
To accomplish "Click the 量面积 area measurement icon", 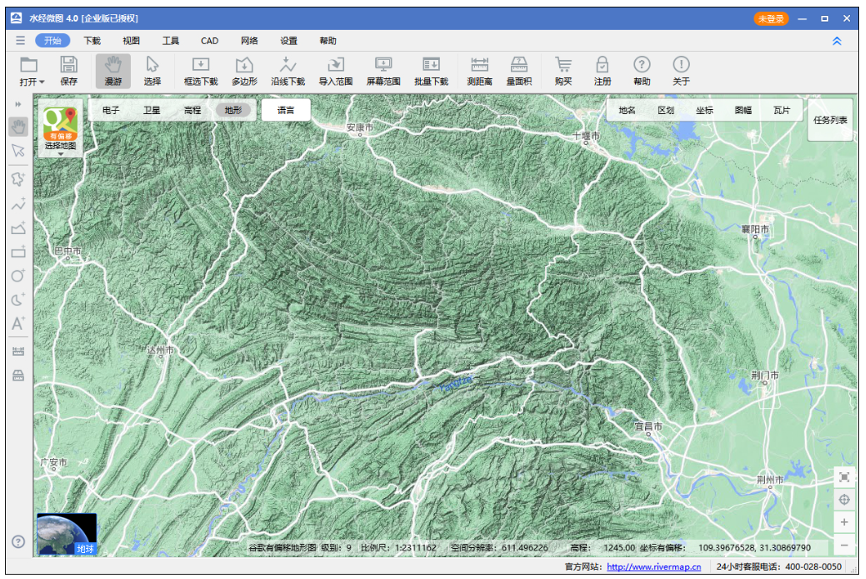I will click(x=519, y=70).
